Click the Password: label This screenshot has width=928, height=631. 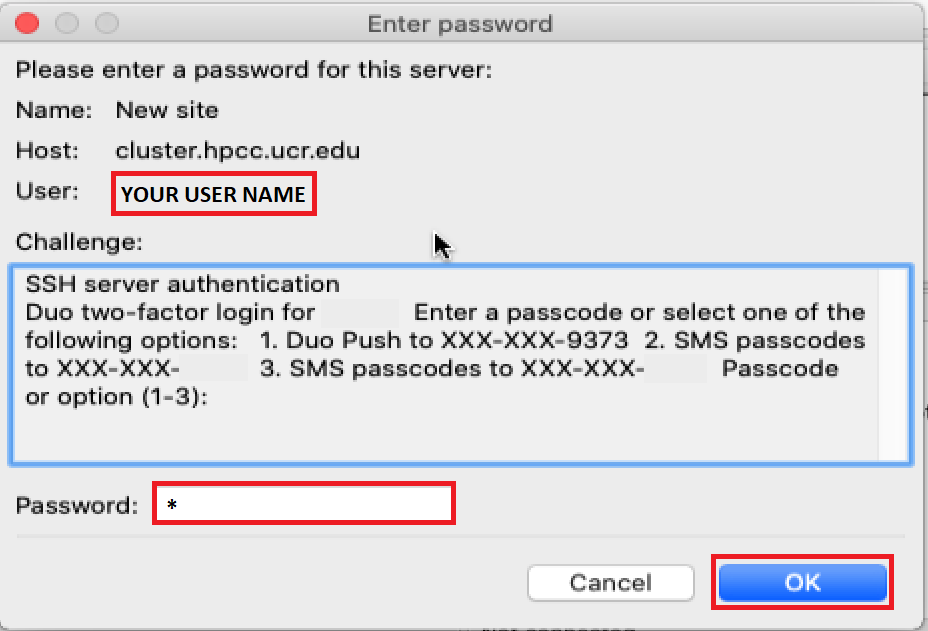click(77, 505)
